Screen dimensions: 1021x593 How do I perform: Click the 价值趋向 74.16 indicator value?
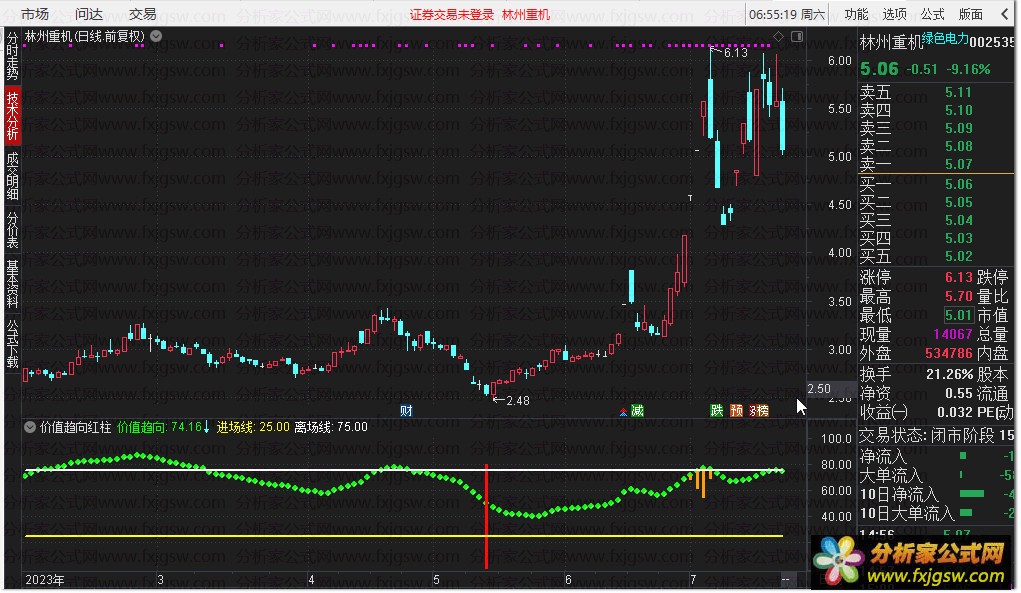click(163, 427)
